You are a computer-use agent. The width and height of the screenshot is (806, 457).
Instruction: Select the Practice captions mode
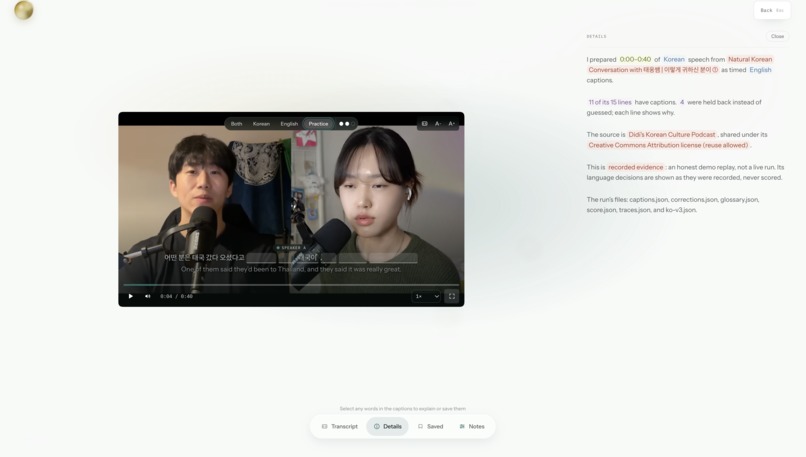pyautogui.click(x=318, y=123)
